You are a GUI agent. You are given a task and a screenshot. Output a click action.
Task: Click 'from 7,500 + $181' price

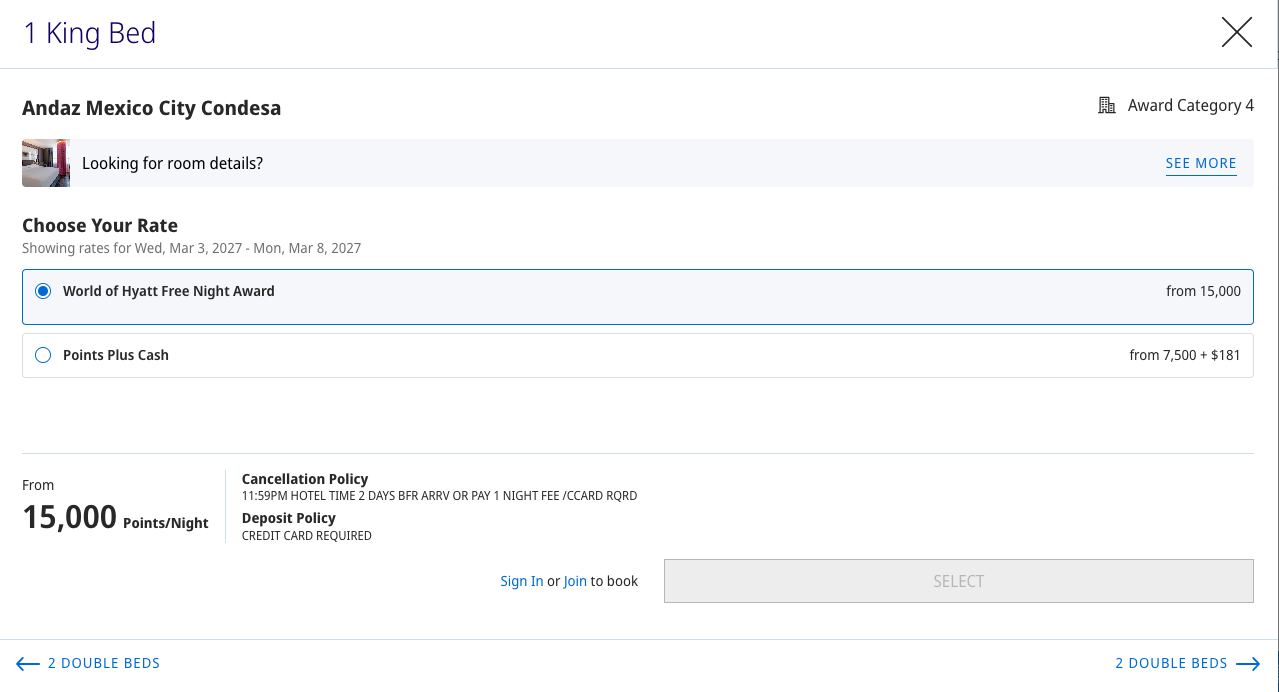click(1185, 355)
